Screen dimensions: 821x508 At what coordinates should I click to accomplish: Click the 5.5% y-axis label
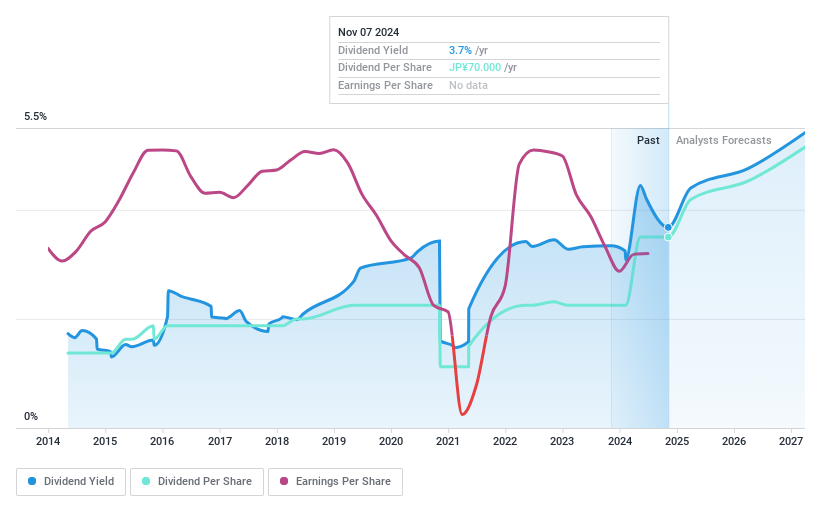coord(35,116)
